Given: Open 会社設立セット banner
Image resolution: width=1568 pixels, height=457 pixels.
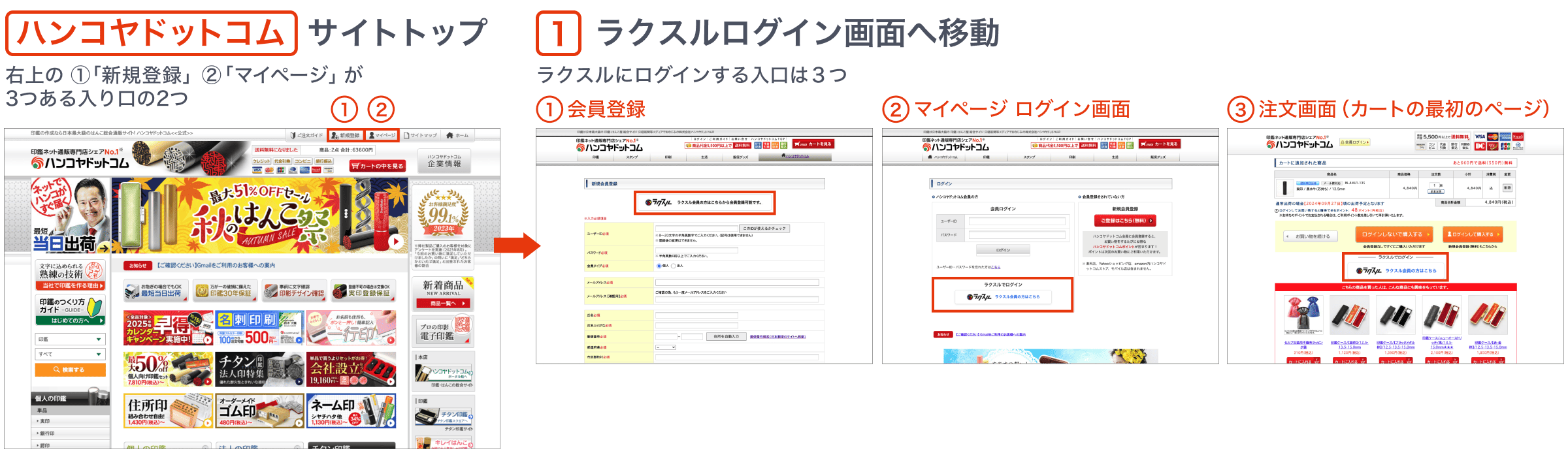Looking at the screenshot, I should click(351, 370).
